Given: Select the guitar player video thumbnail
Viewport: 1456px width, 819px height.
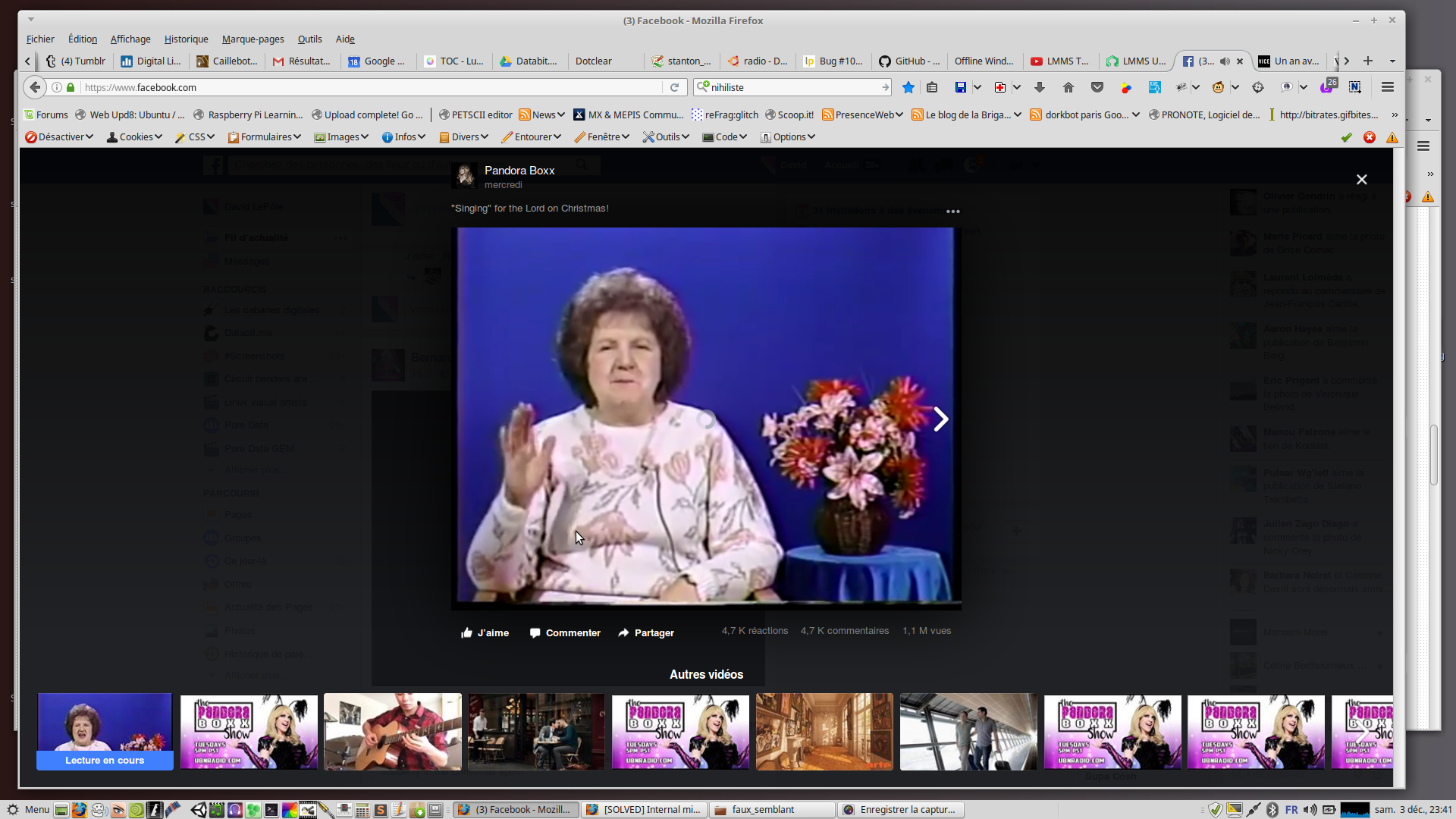Looking at the screenshot, I should (x=392, y=731).
